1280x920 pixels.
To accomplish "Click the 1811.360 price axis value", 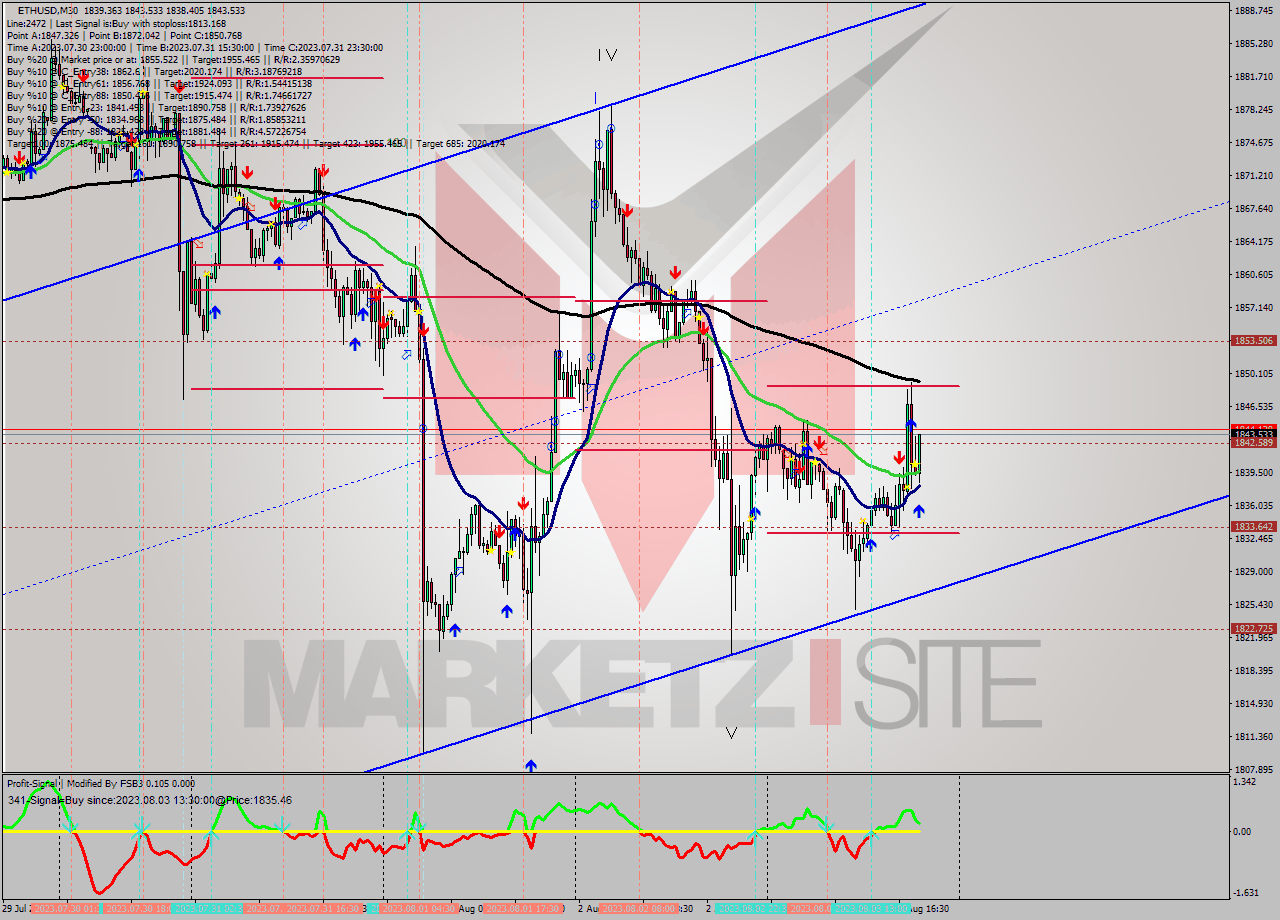I will (1253, 736).
